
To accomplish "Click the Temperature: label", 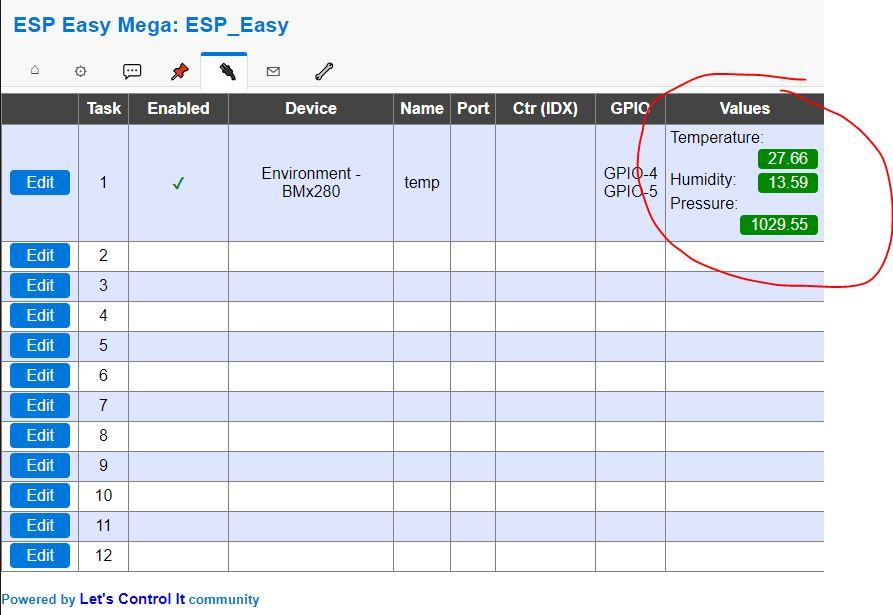I will click(717, 137).
